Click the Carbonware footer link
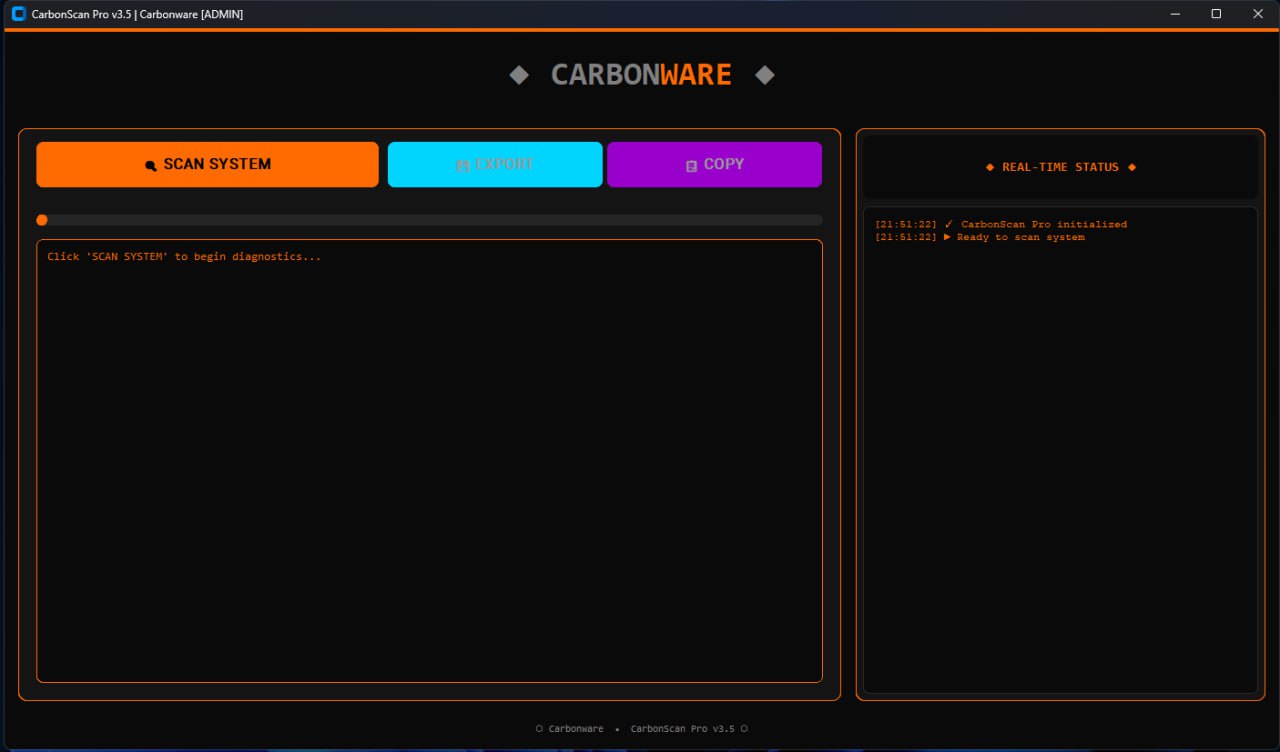This screenshot has width=1280, height=752. (575, 728)
